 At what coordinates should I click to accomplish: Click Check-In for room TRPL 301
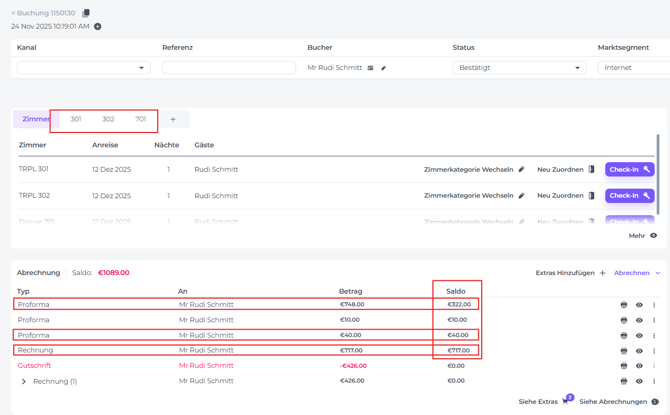629,170
